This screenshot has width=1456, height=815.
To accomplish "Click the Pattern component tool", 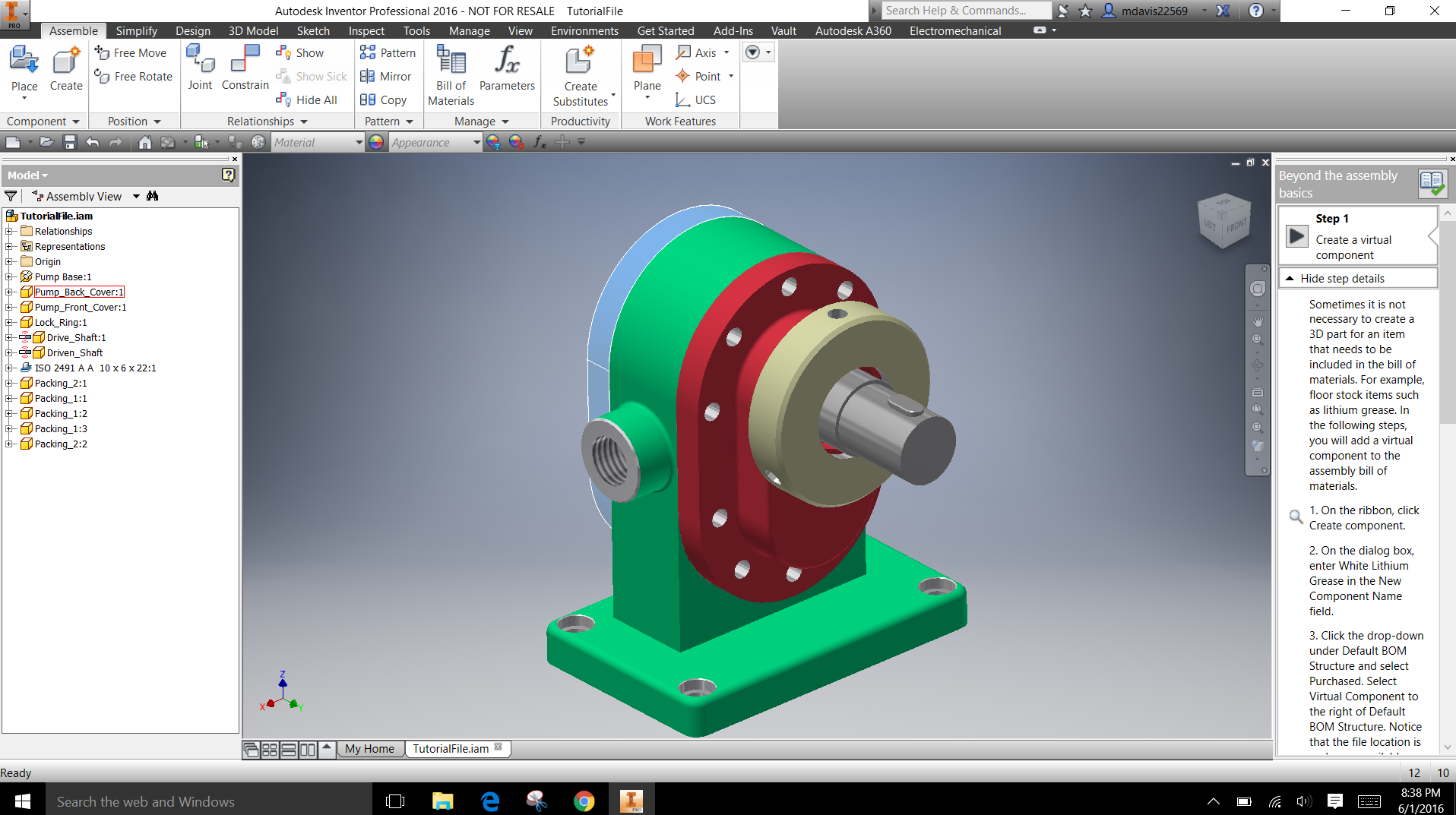I will (388, 52).
